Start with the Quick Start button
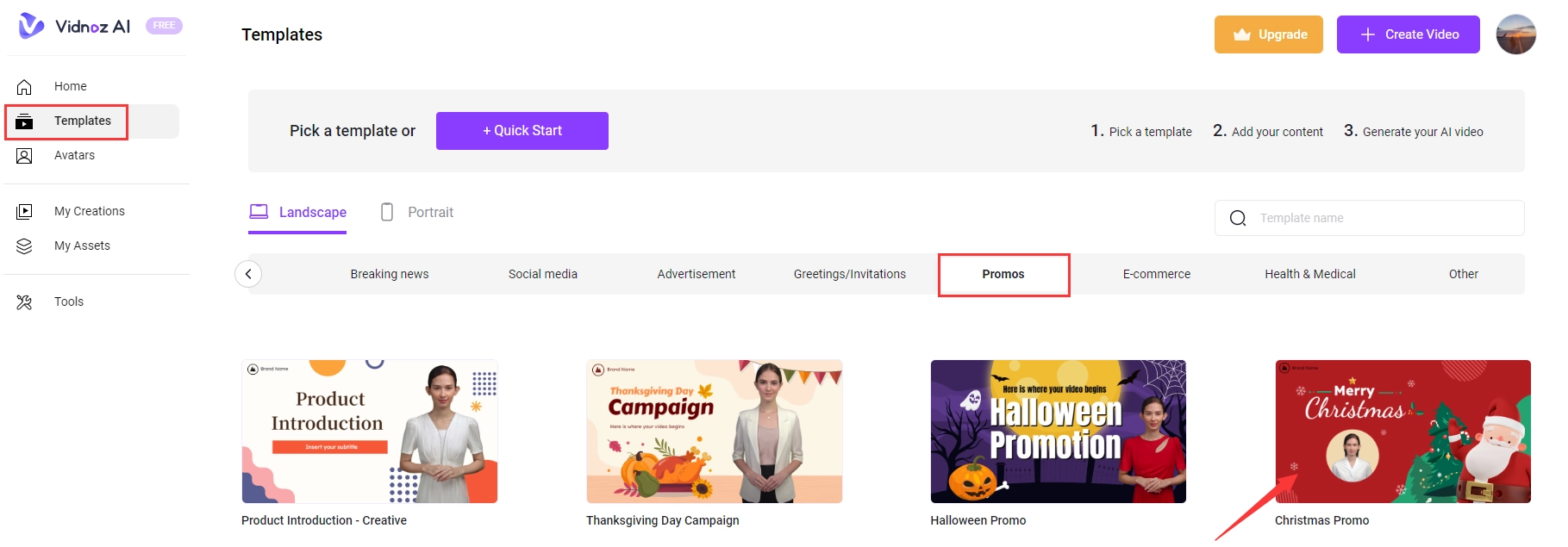Screen dimensions: 1568x547 click(522, 131)
